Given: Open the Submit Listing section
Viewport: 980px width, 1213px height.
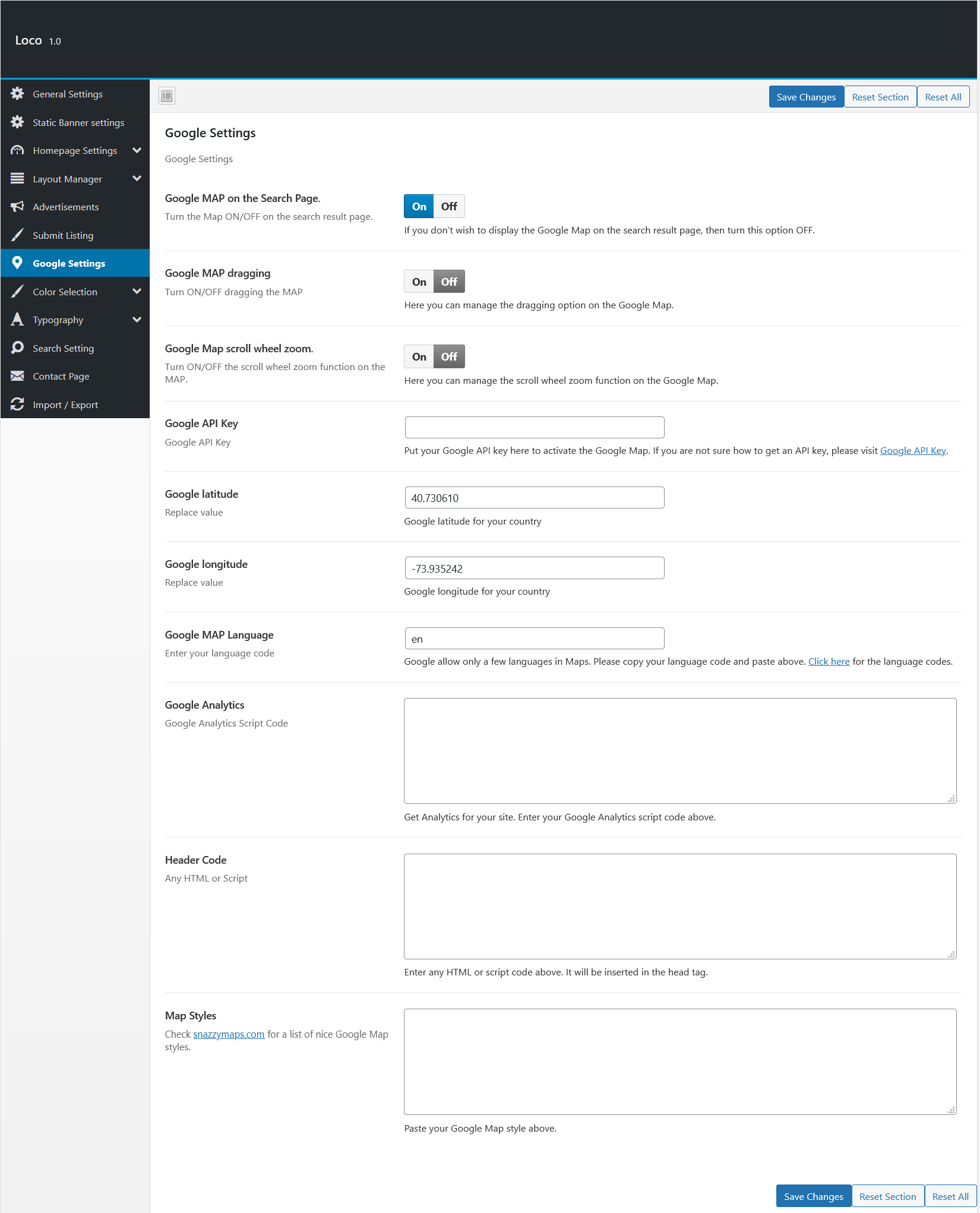Looking at the screenshot, I should [x=75, y=235].
